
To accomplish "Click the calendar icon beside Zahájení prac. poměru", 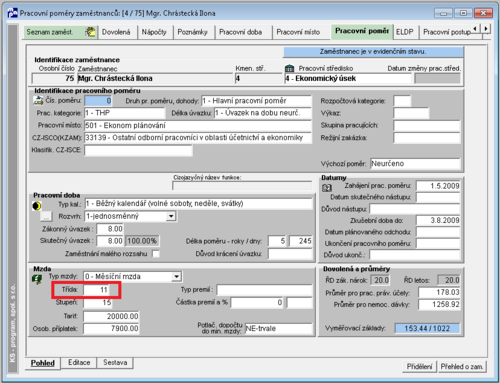I will pos(327,188).
